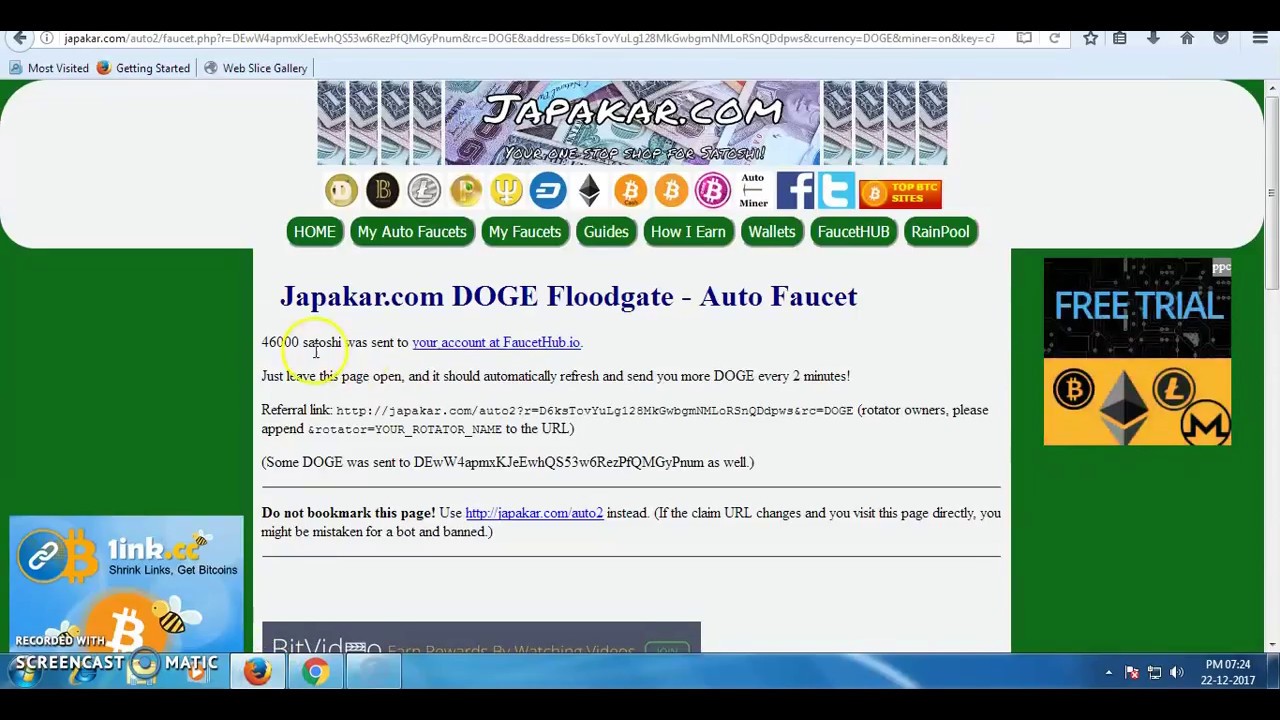Click the browser address bar URL

pyautogui.click(x=530, y=38)
